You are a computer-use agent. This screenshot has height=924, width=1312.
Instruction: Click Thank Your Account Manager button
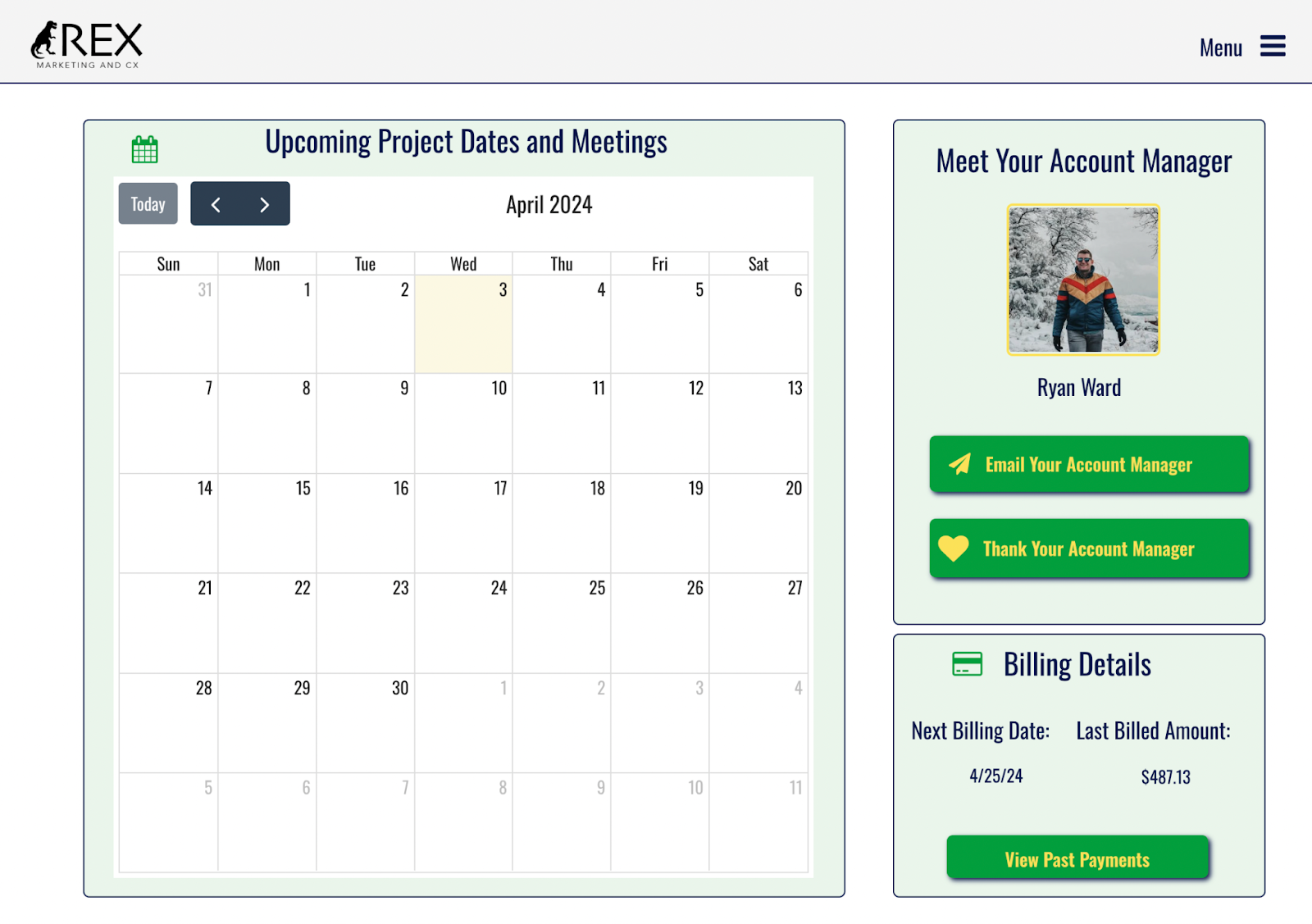1089,548
